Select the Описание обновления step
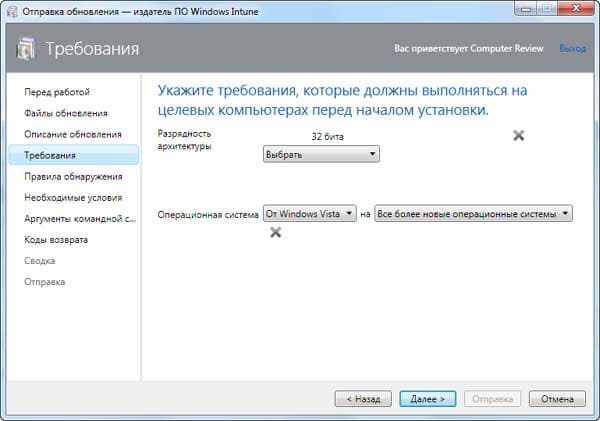 pos(73,134)
